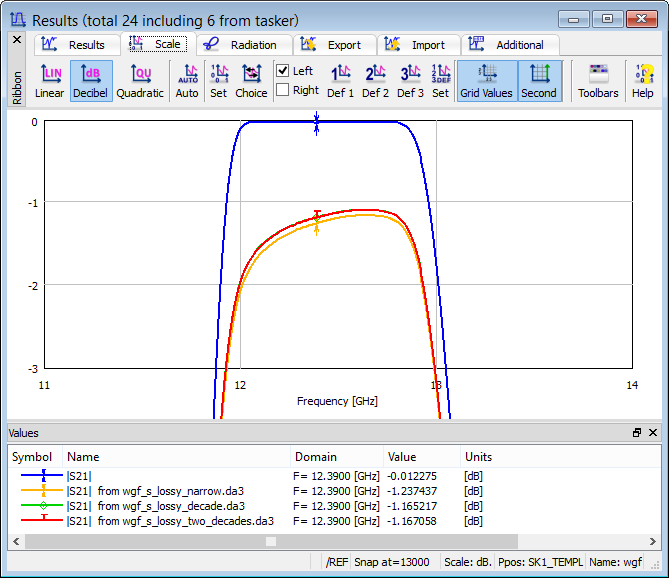Switch to the Radiation tab
Image resolution: width=669 pixels, height=578 pixels.
pos(244,45)
